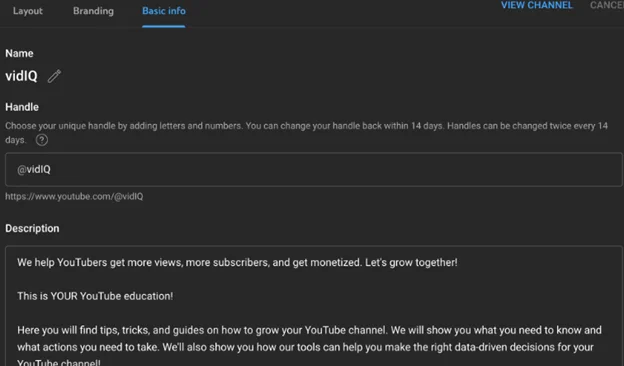
Task: Switch to the Layout tab
Action: [27, 11]
